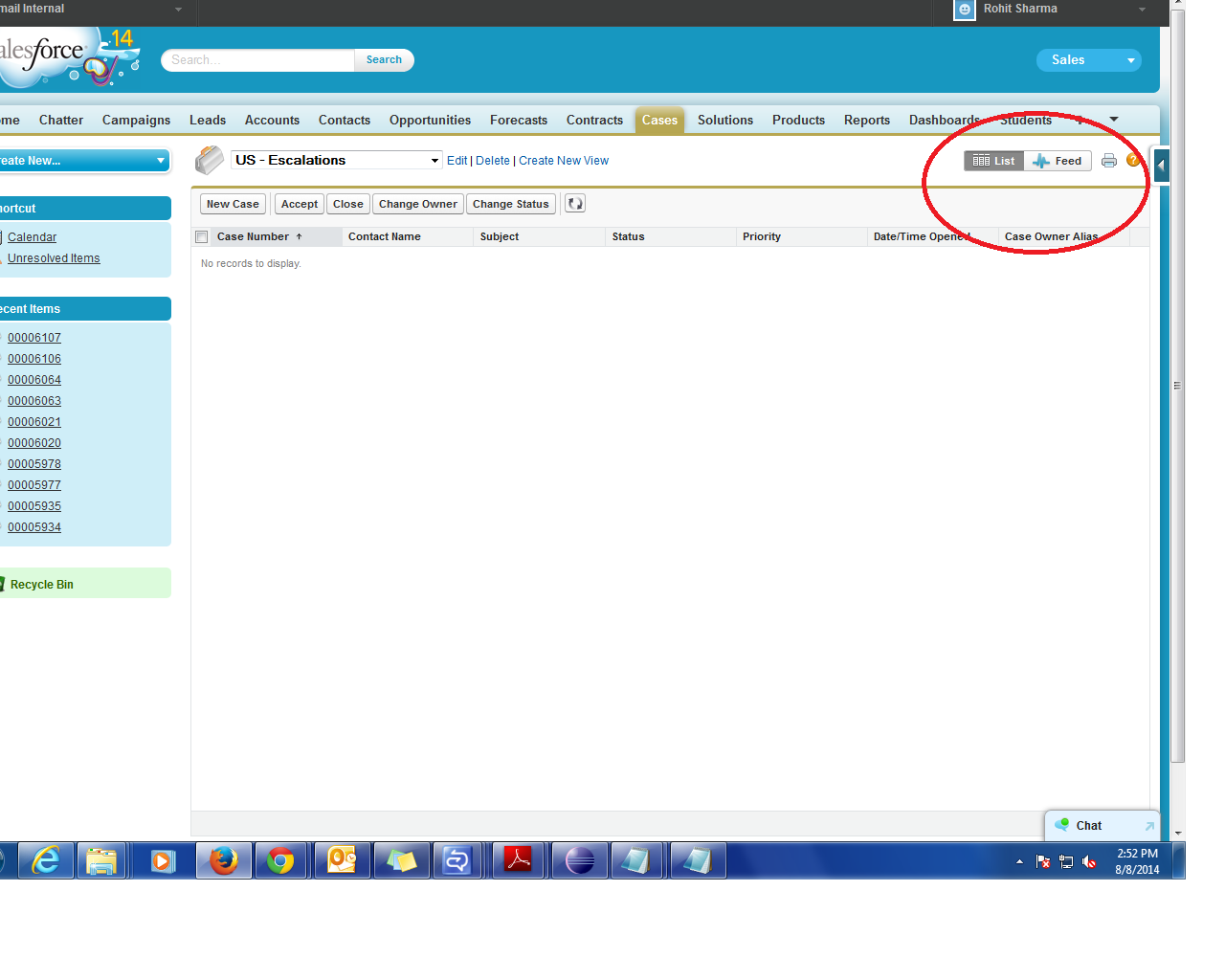Go to the Contacts tab

(x=345, y=121)
